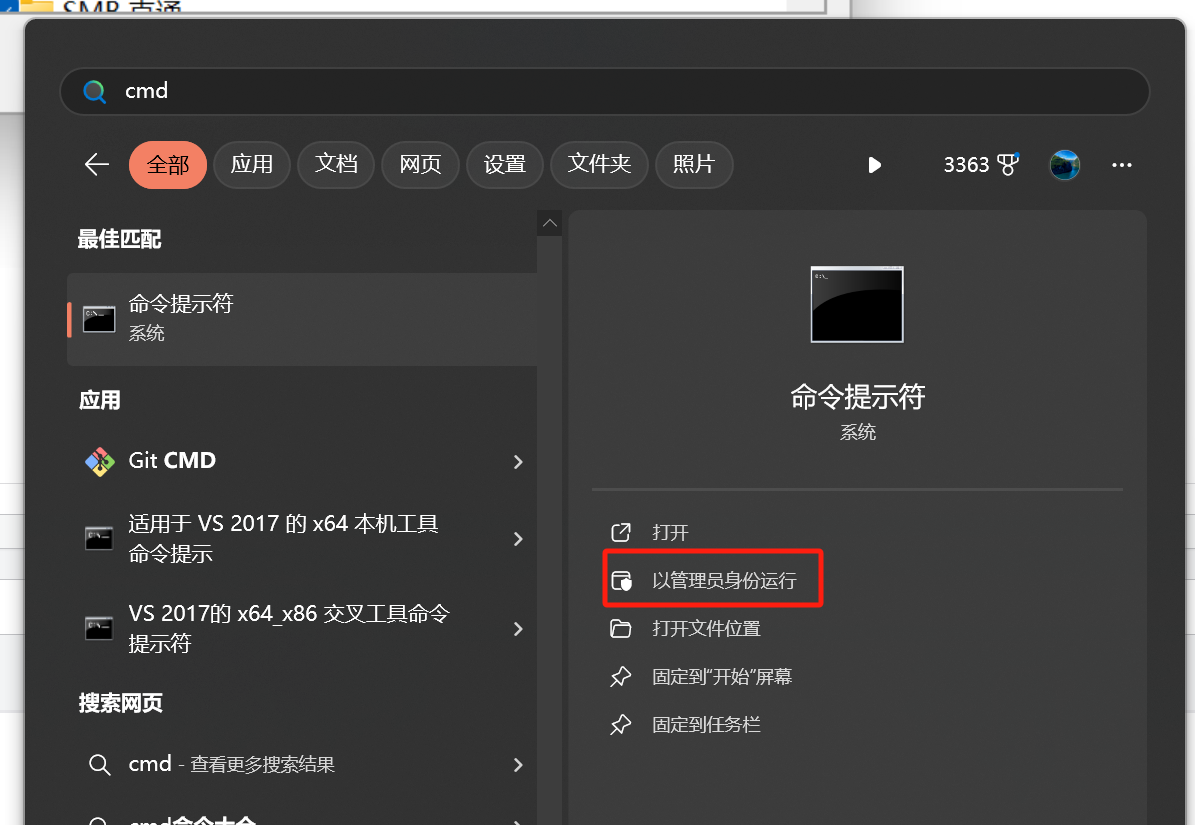Image resolution: width=1195 pixels, height=825 pixels.
Task: Switch to the 设置 filter tab
Action: point(505,165)
